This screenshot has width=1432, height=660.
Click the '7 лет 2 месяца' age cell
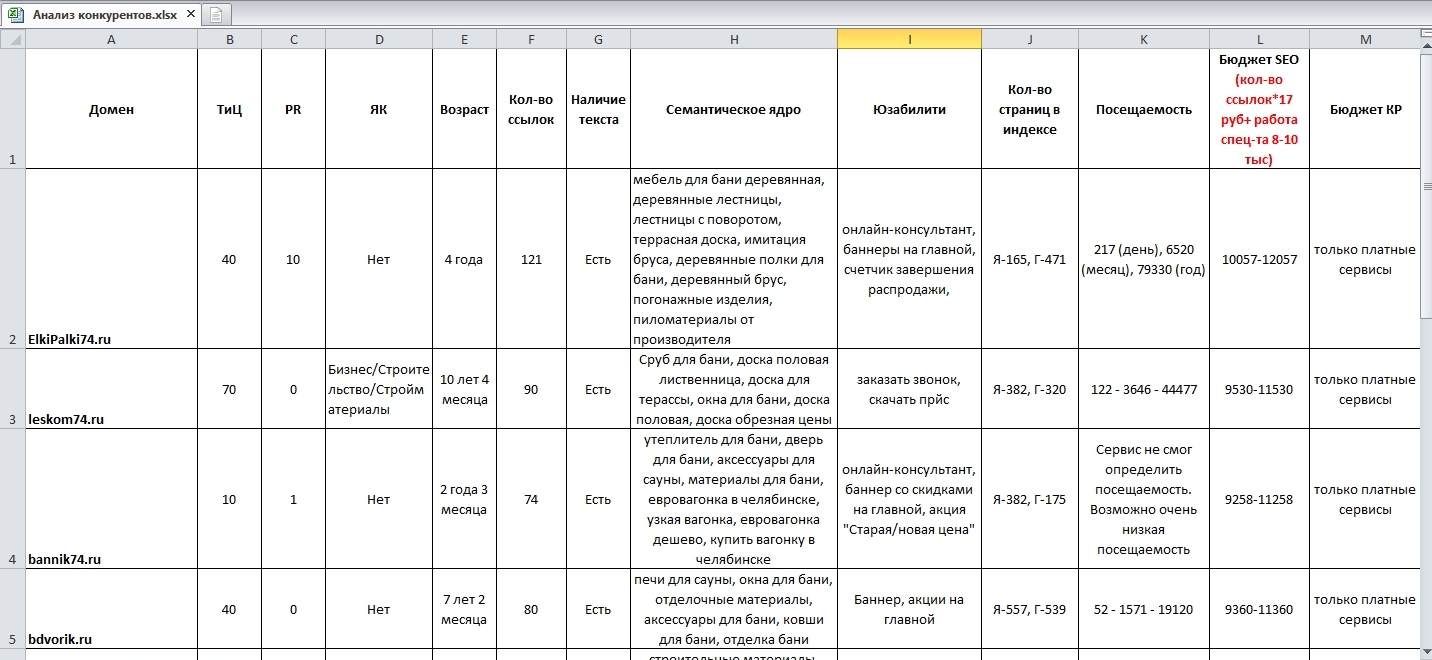pyautogui.click(x=464, y=609)
